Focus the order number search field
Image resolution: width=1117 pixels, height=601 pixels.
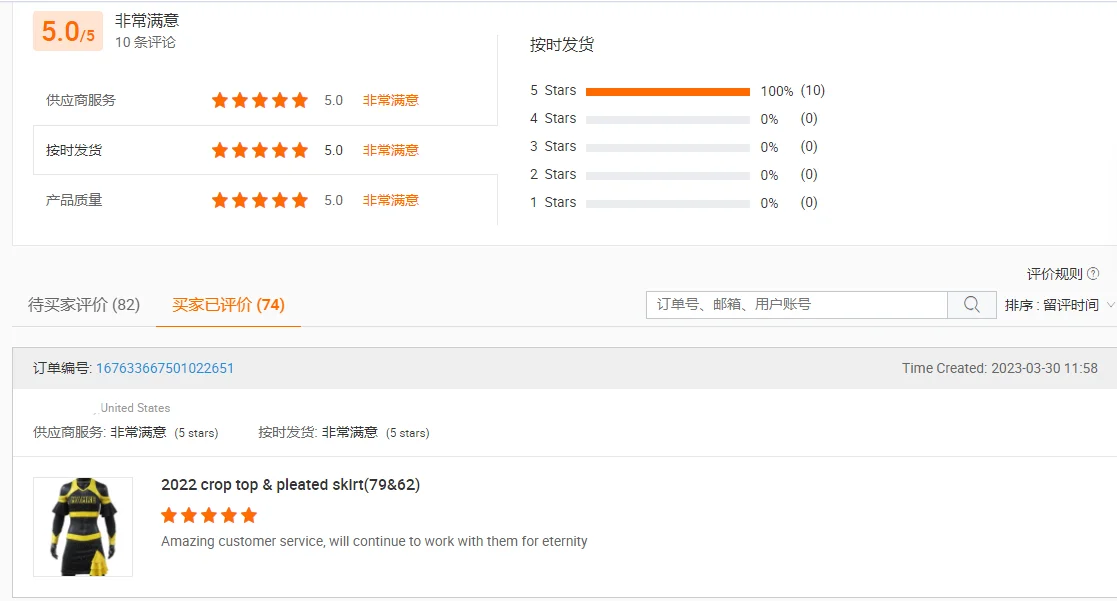point(797,305)
